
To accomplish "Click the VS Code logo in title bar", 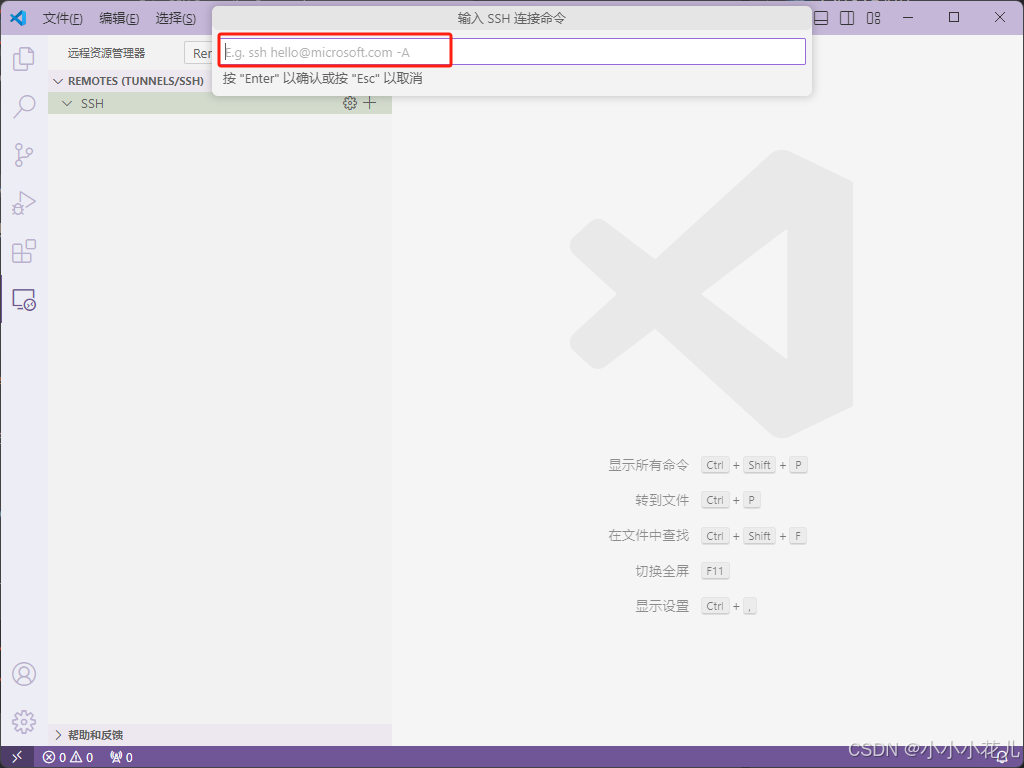I will pyautogui.click(x=18, y=18).
